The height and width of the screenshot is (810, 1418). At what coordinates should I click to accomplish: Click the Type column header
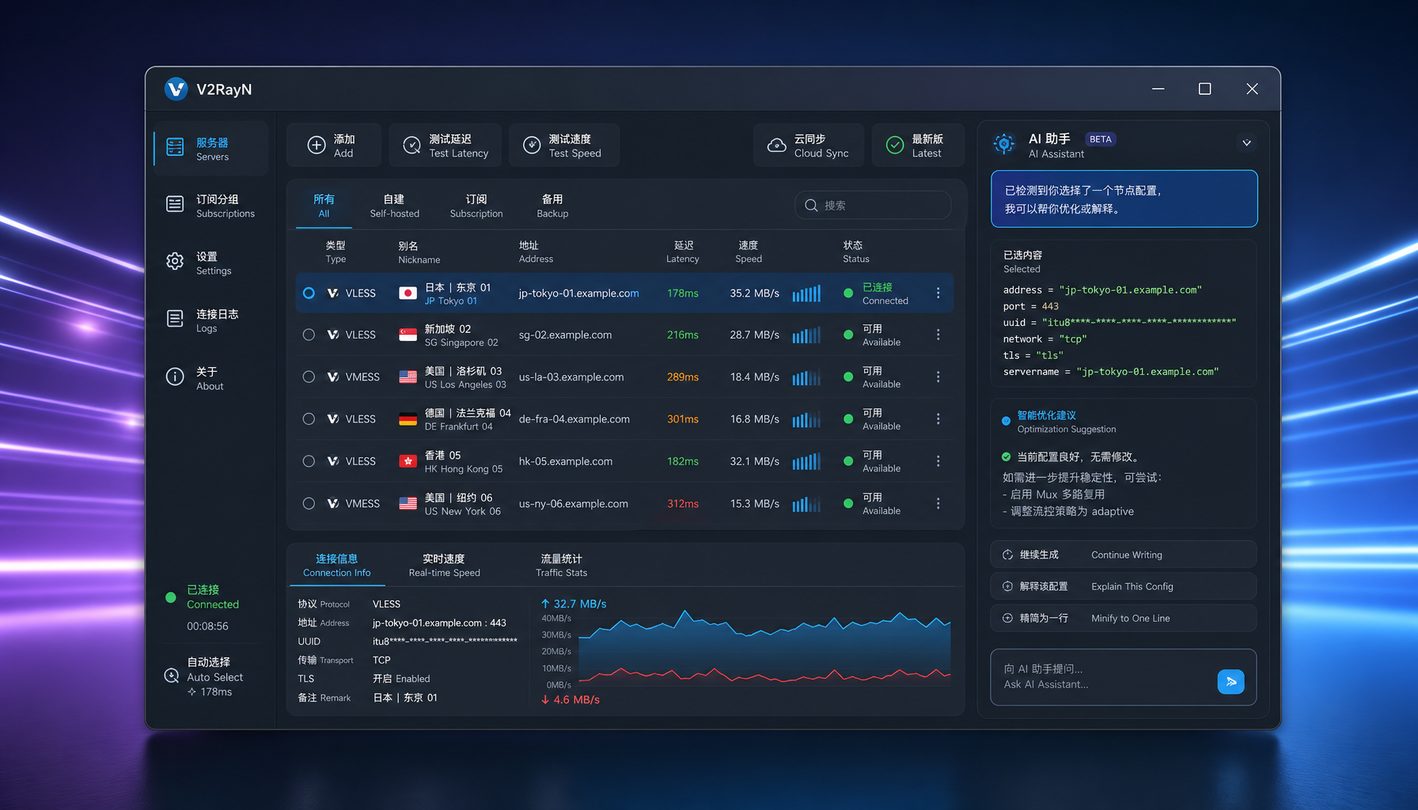pos(336,252)
